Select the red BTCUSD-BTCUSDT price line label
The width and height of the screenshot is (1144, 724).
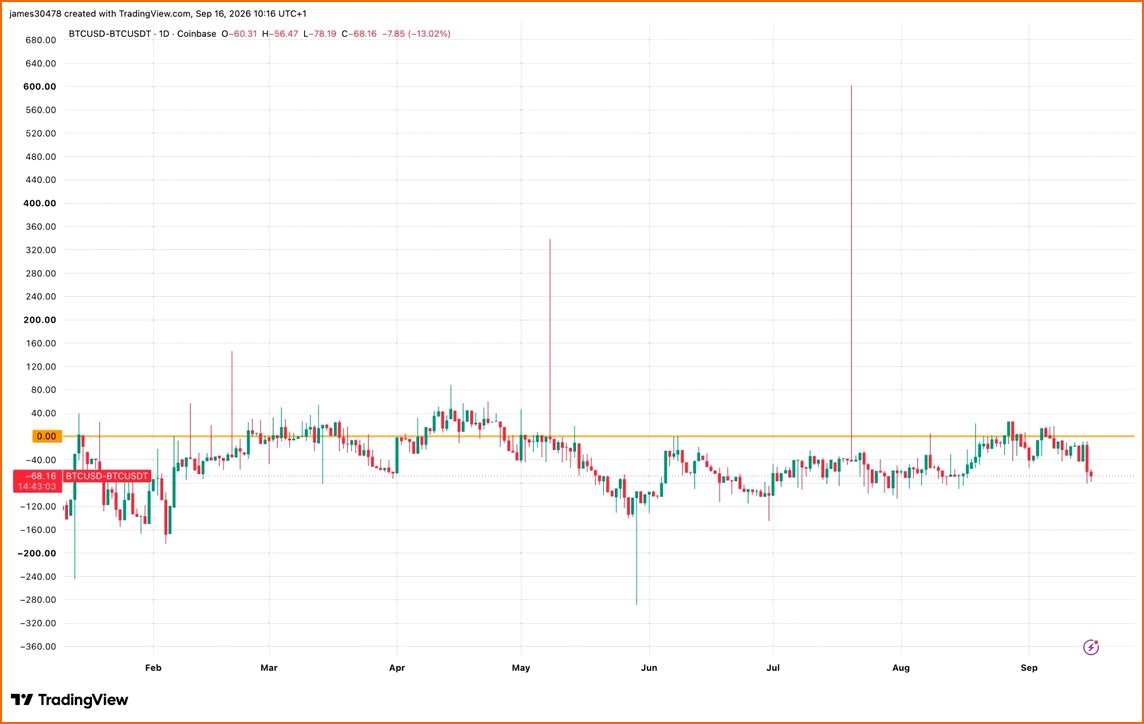[x=107, y=476]
